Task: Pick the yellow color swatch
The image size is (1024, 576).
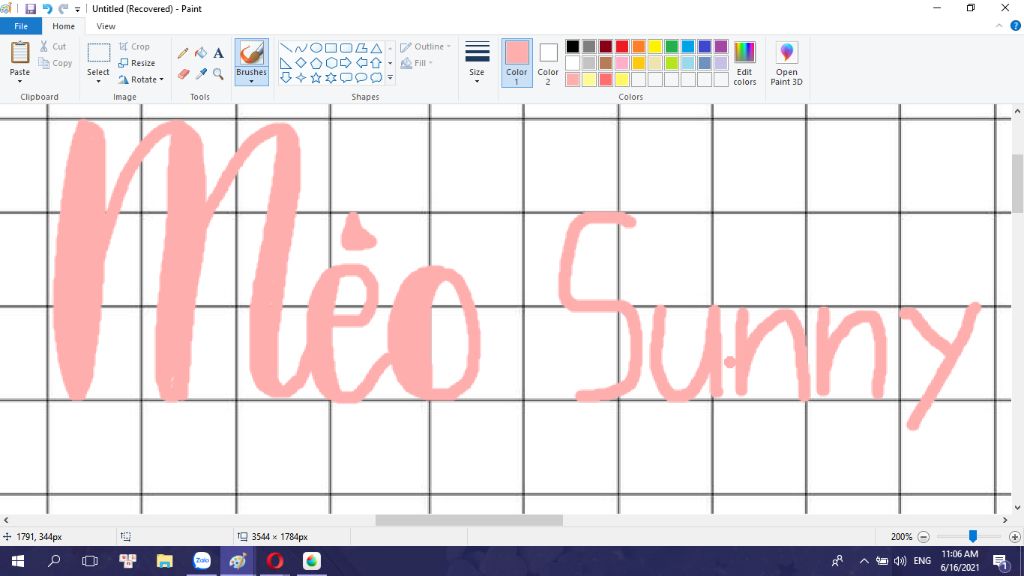Action: [x=655, y=46]
